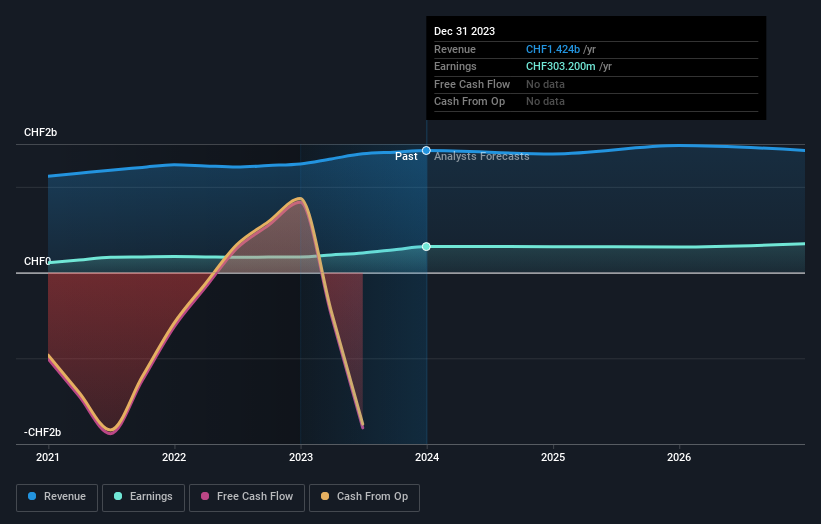Viewport: 821px width, 524px height.
Task: Click the 2024 x-axis label
Action: 427,458
